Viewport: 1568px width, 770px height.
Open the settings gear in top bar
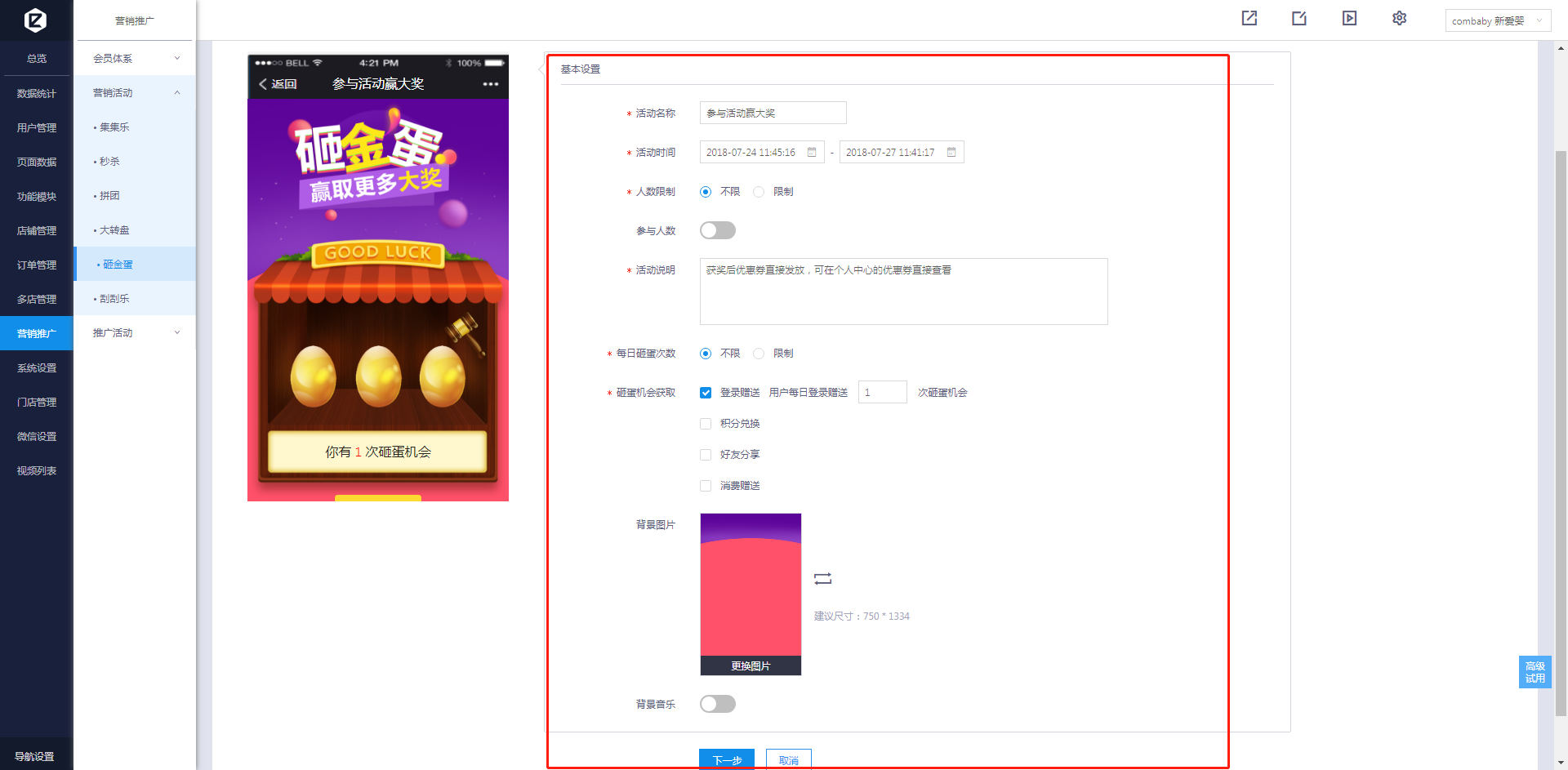[x=1399, y=18]
